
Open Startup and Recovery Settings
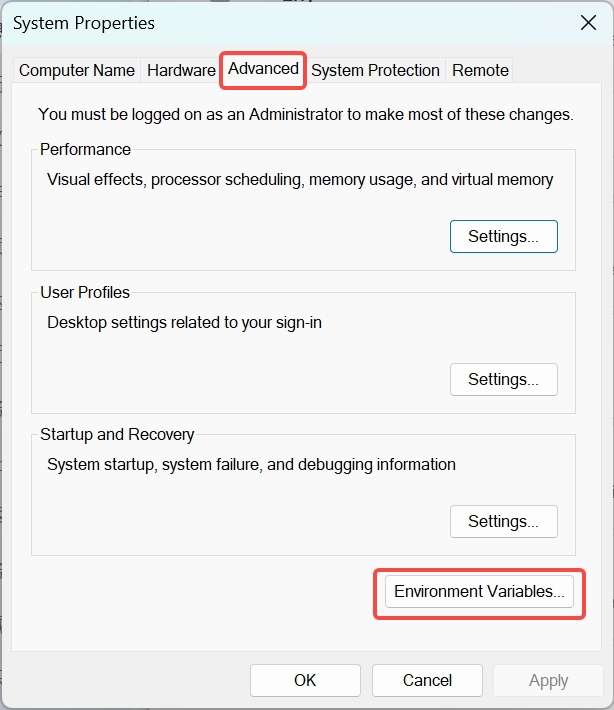point(504,522)
